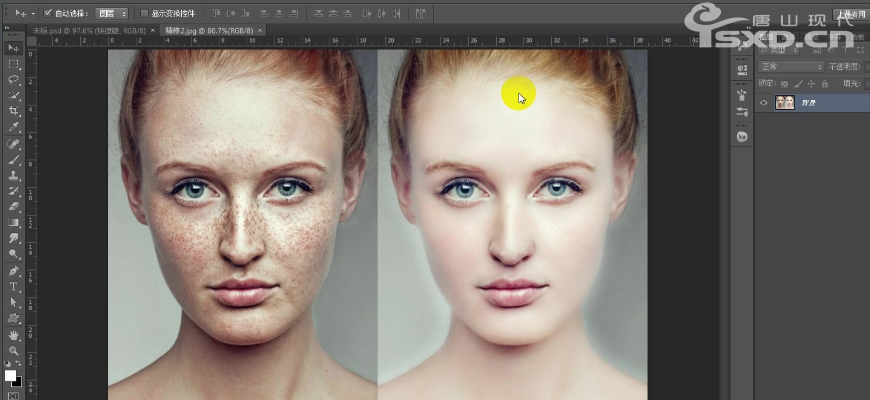
Task: Enable the 显示变换控件 checkbox
Action: (143, 14)
